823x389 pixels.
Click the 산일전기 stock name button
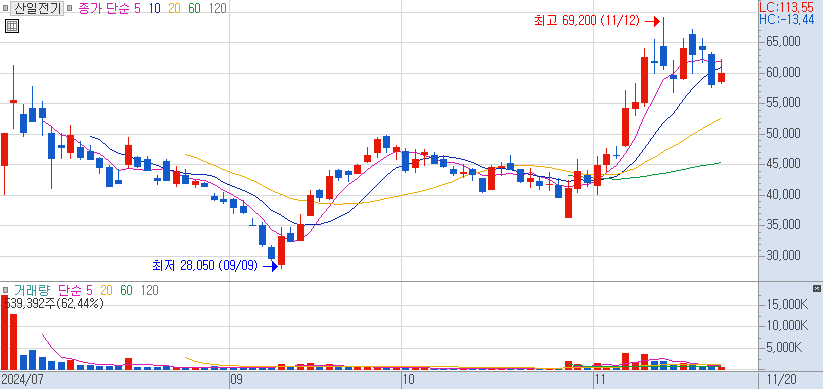pyautogui.click(x=37, y=8)
